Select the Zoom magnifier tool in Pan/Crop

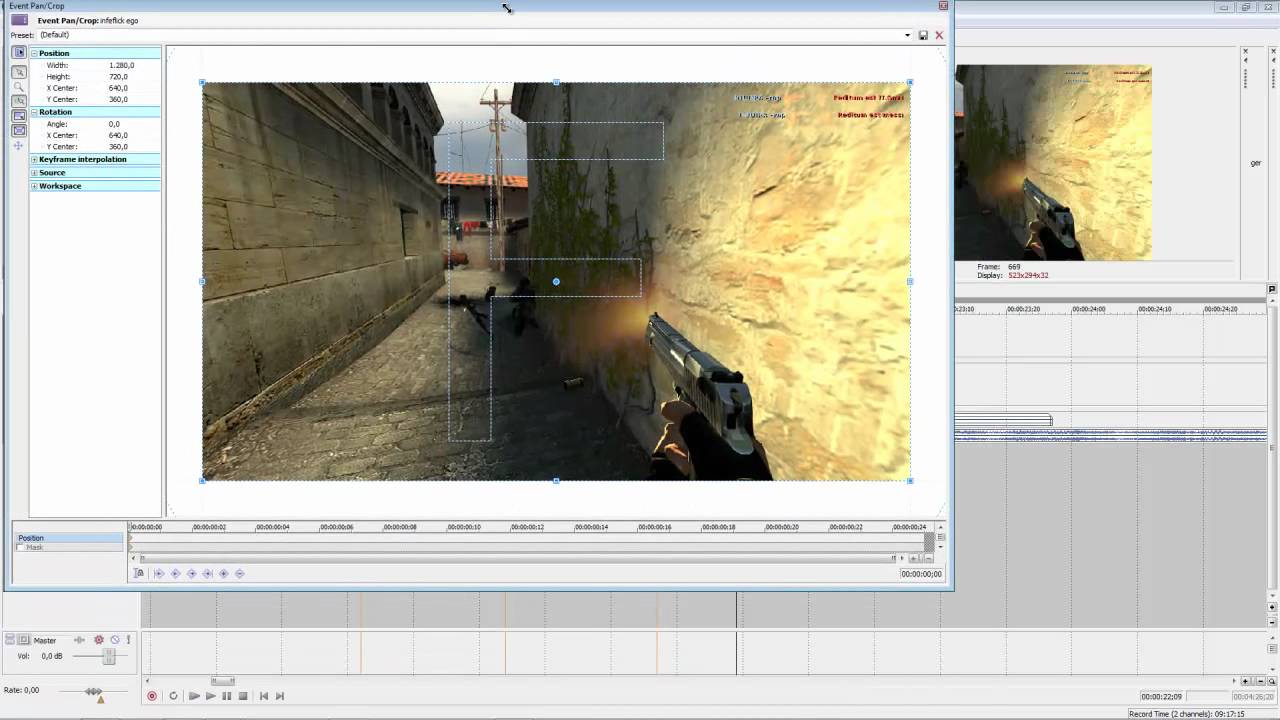point(19,87)
